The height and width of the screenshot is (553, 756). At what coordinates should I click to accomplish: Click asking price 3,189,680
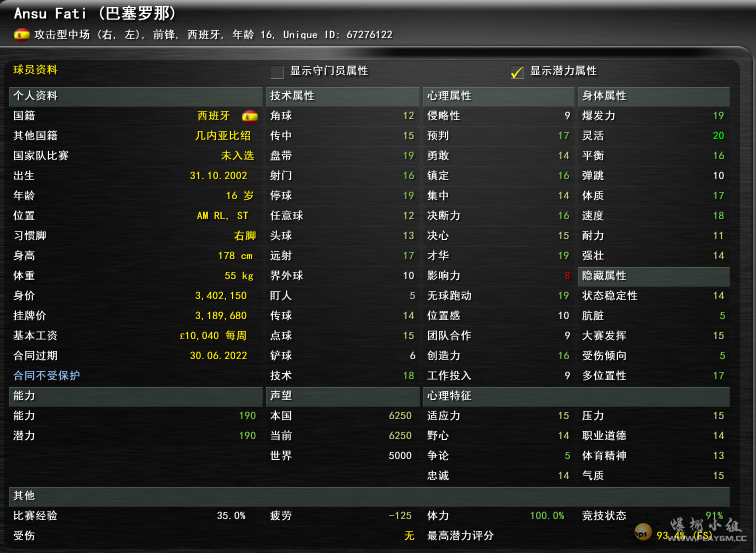tap(221, 316)
